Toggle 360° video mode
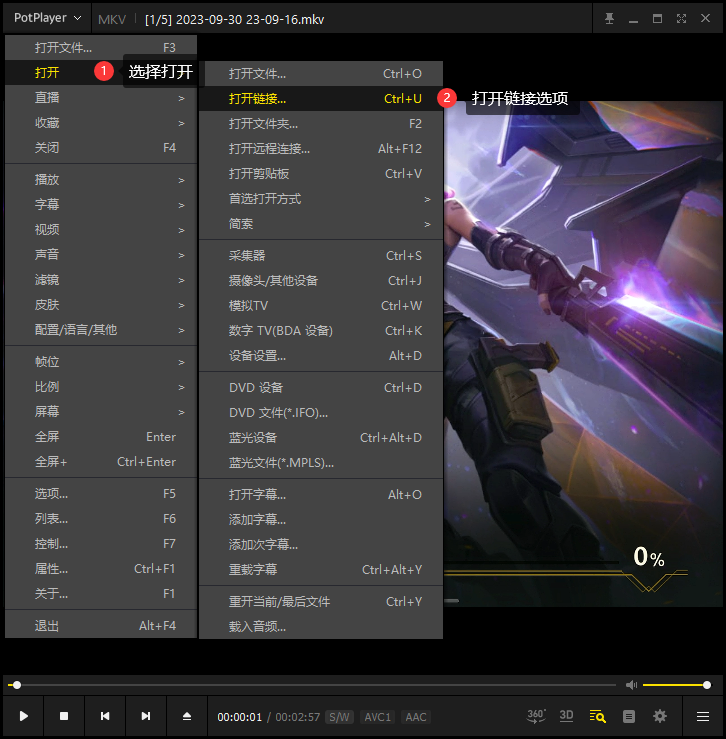Viewport: 726px width, 739px height. pos(536,716)
